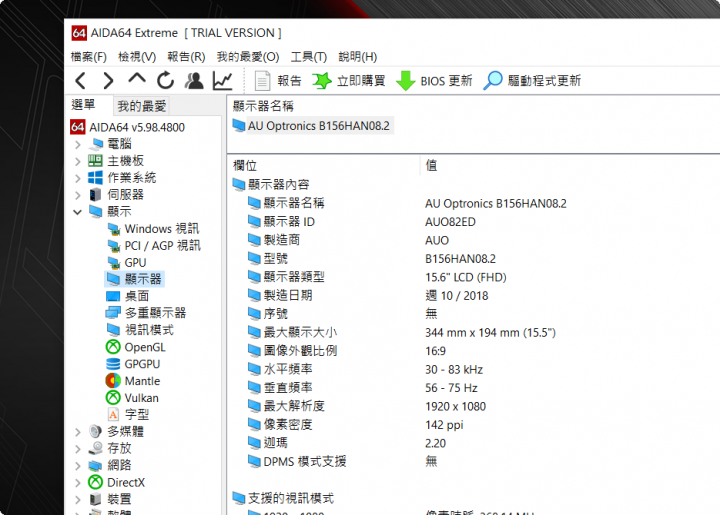This screenshot has width=720, height=515.
Task: Open the 檔案(F) menu
Action: (89, 57)
